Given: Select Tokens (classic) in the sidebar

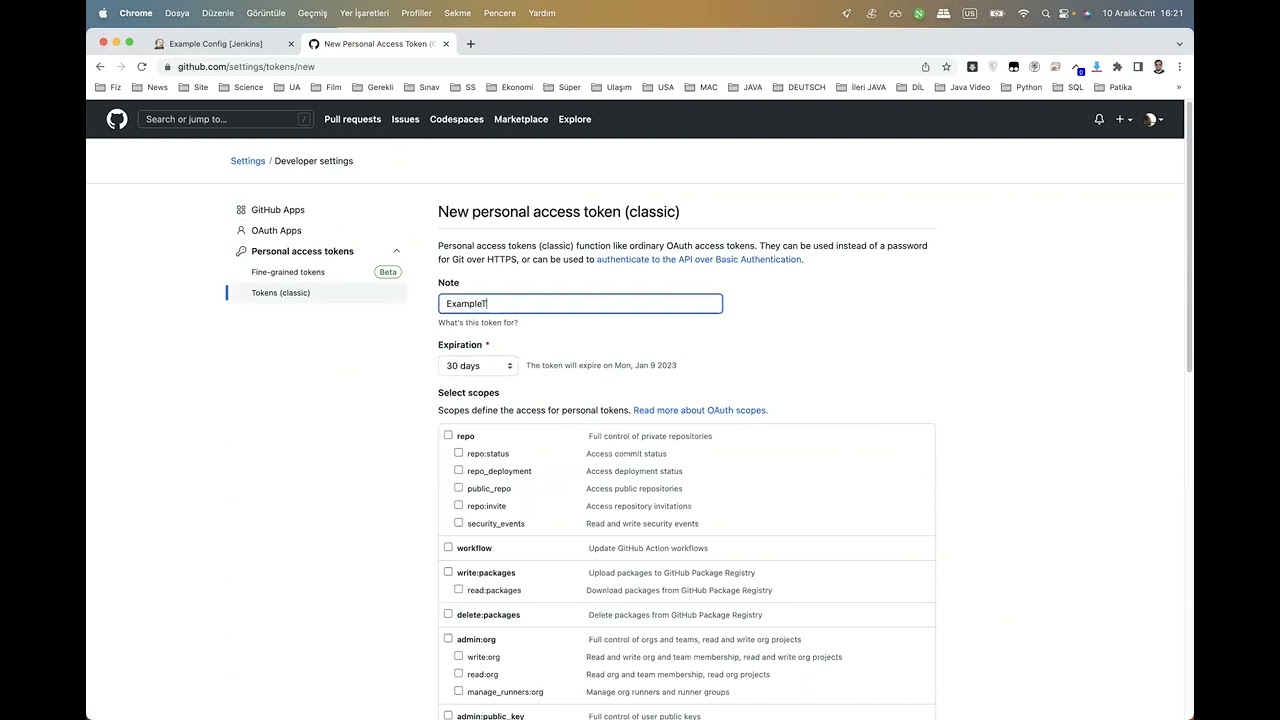Looking at the screenshot, I should click(x=281, y=293).
